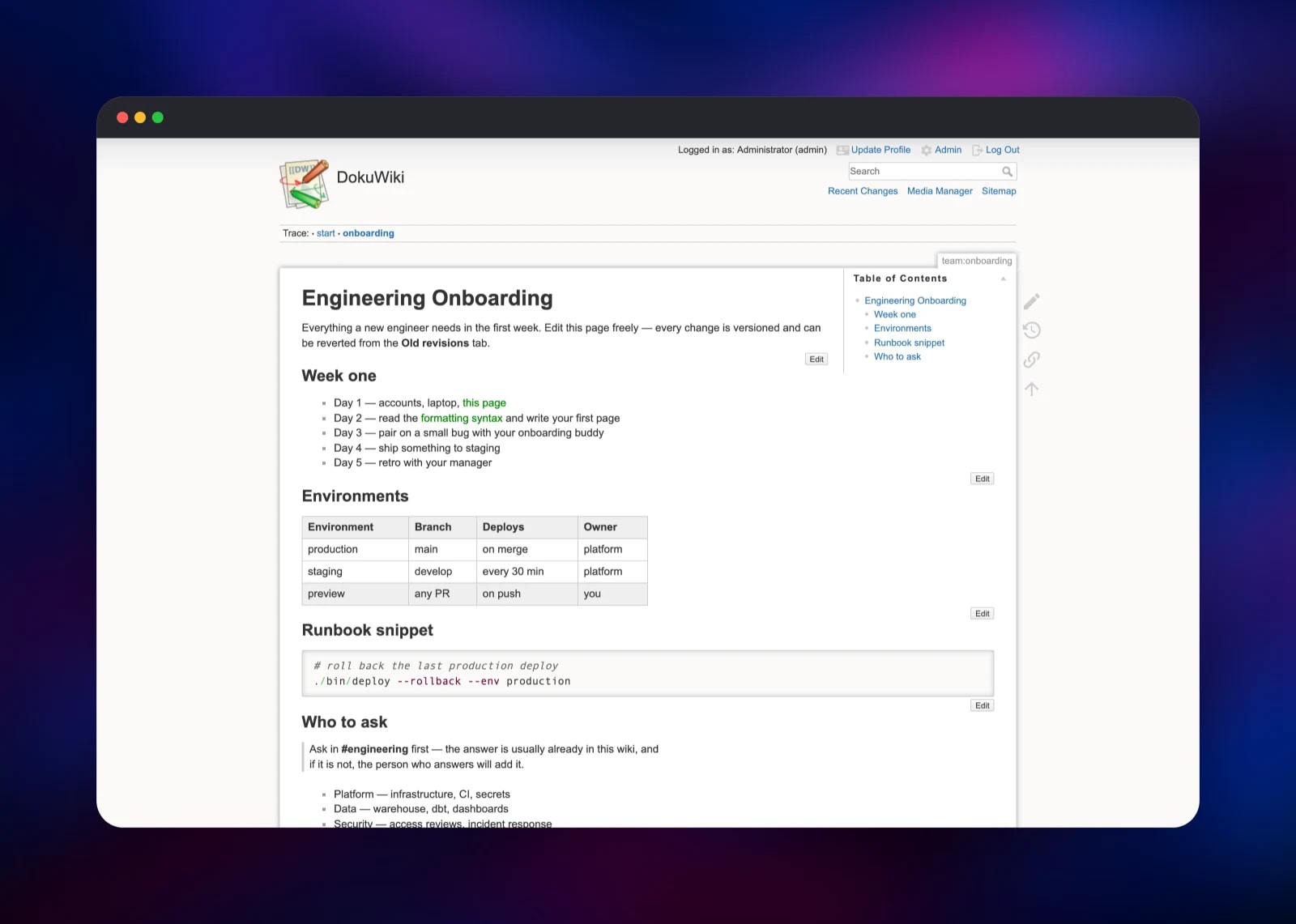Edit the Runbook snippet section
The image size is (1296, 924).
pyautogui.click(x=982, y=705)
